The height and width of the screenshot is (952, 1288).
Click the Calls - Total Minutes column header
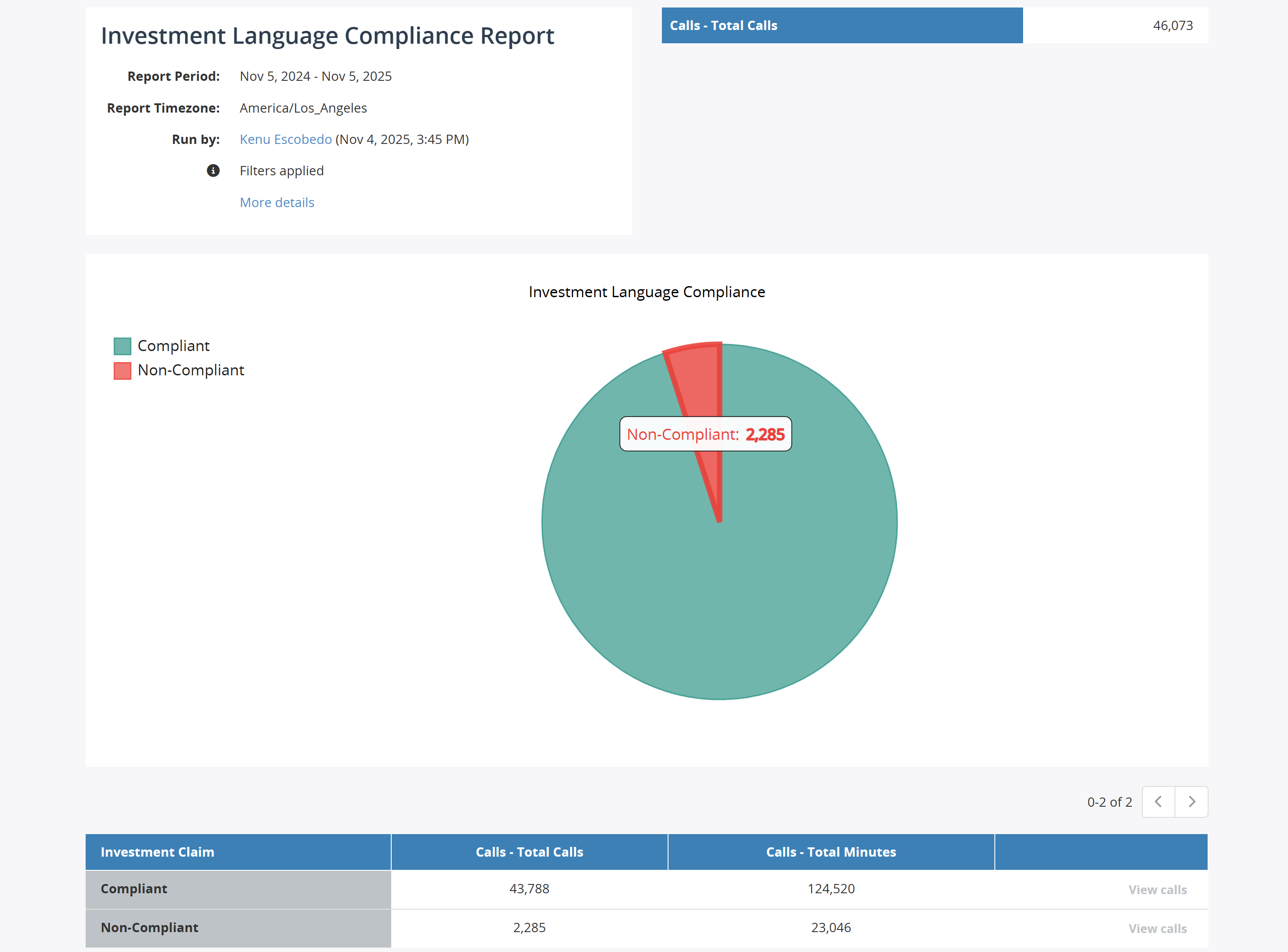pos(831,852)
